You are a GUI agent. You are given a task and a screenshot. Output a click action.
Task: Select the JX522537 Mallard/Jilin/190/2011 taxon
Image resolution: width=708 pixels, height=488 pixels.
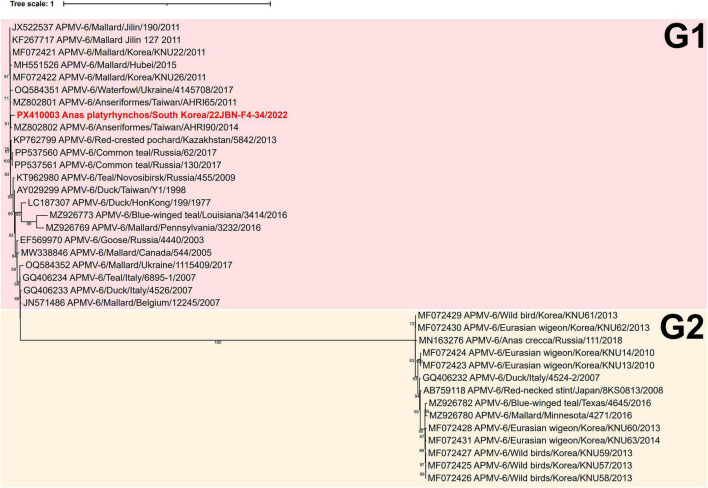coord(96,27)
